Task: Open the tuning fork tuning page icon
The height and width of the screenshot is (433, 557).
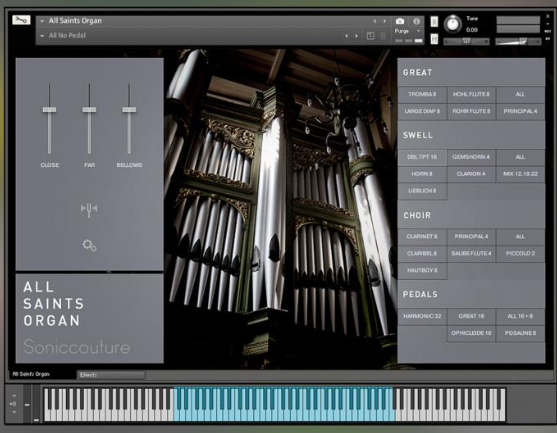Action: 89,210
